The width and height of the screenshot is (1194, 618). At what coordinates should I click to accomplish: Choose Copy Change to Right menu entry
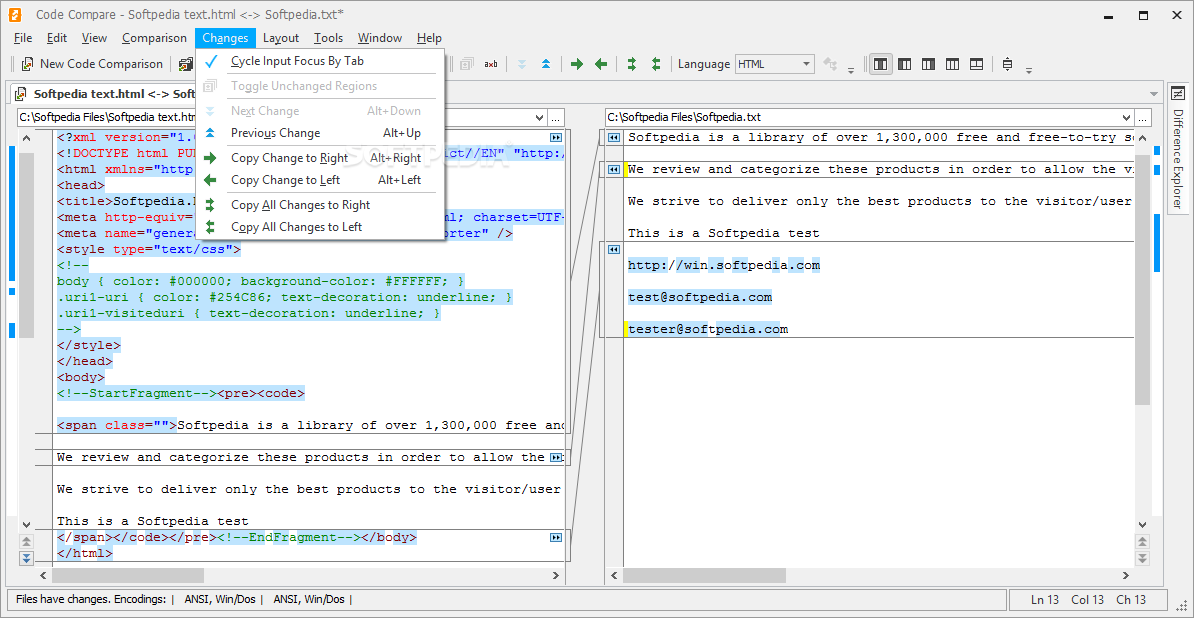(320, 158)
